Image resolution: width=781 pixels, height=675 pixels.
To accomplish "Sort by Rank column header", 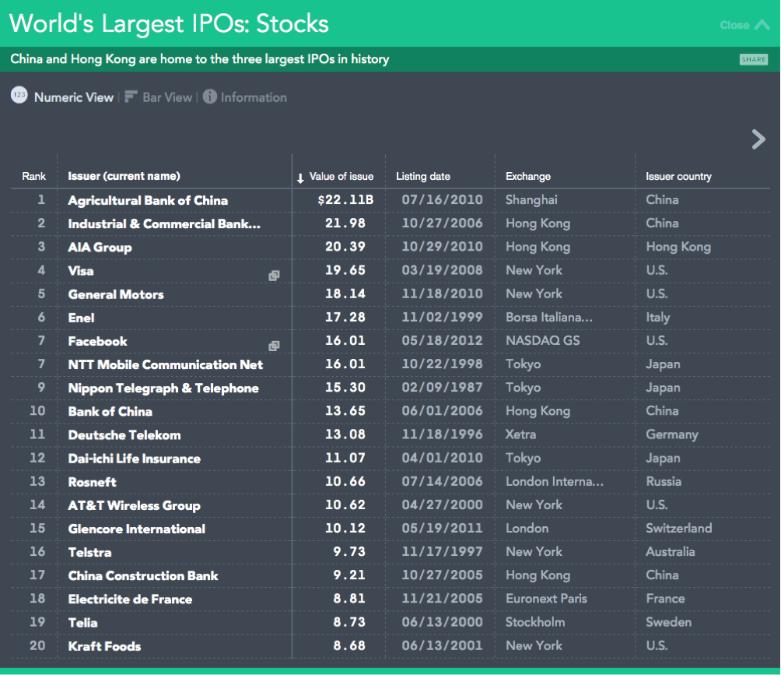I will (x=33, y=176).
